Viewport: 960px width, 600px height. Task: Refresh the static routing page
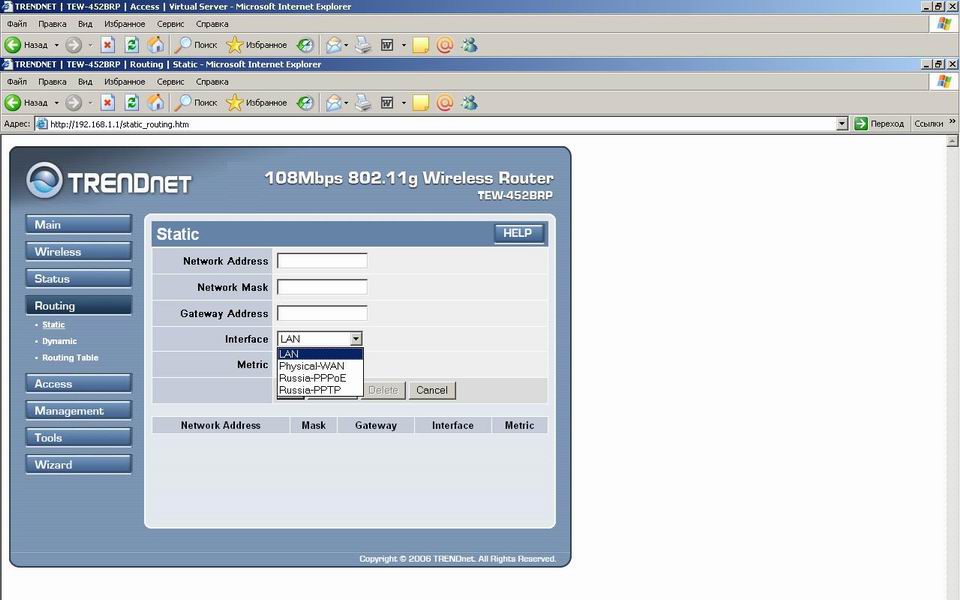tap(132, 102)
